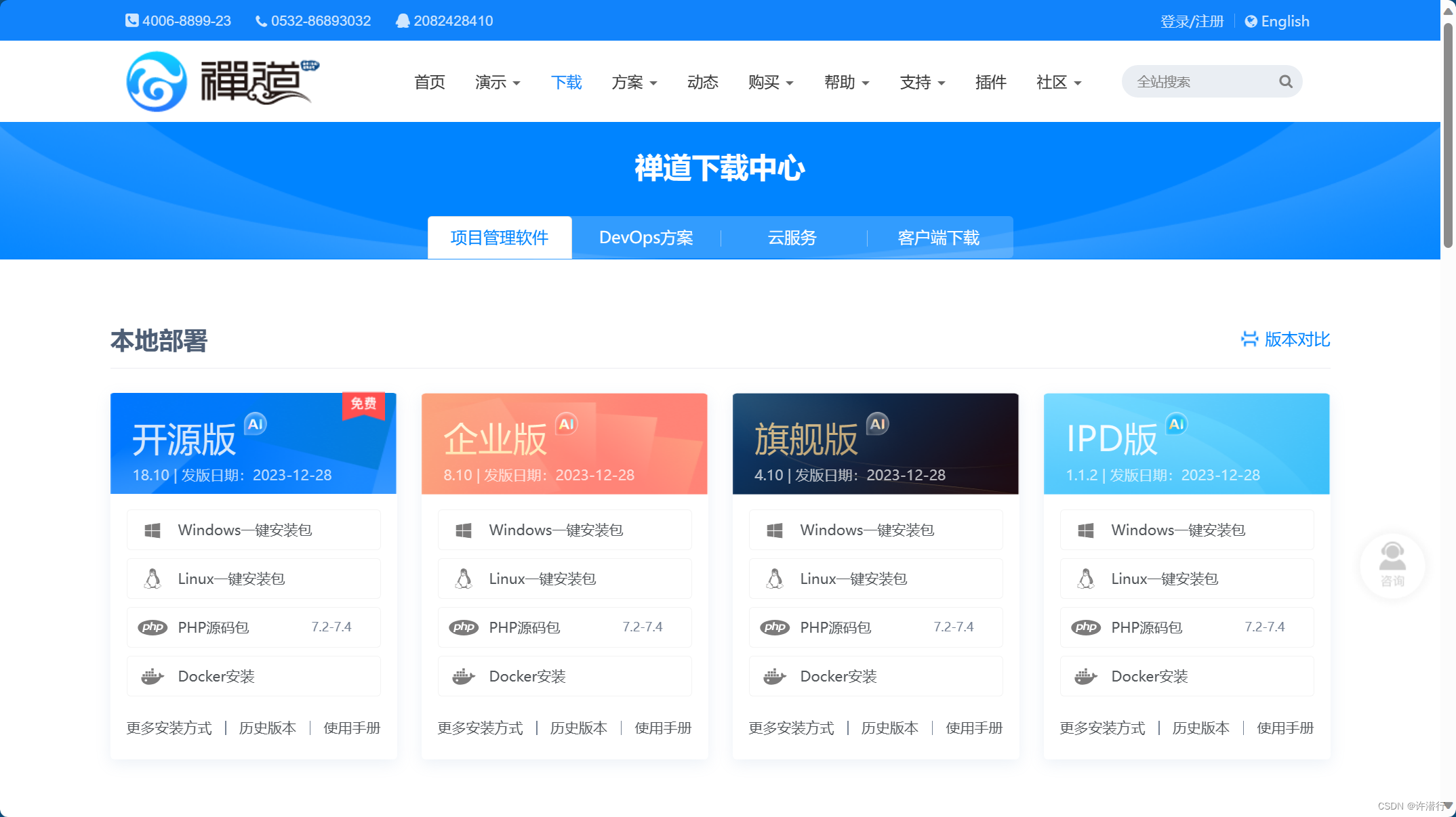Click Linux penguin icon in 开源版 card

[153, 579]
